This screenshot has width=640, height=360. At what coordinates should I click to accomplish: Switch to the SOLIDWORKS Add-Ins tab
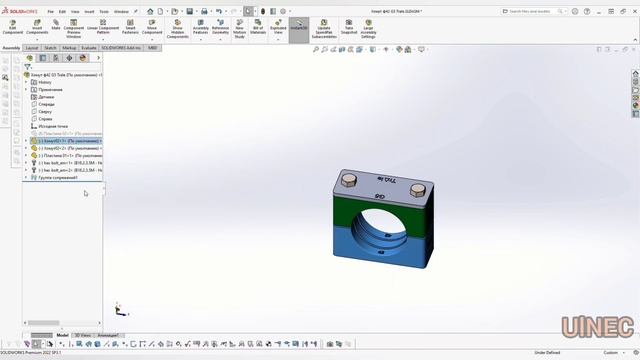click(121, 48)
